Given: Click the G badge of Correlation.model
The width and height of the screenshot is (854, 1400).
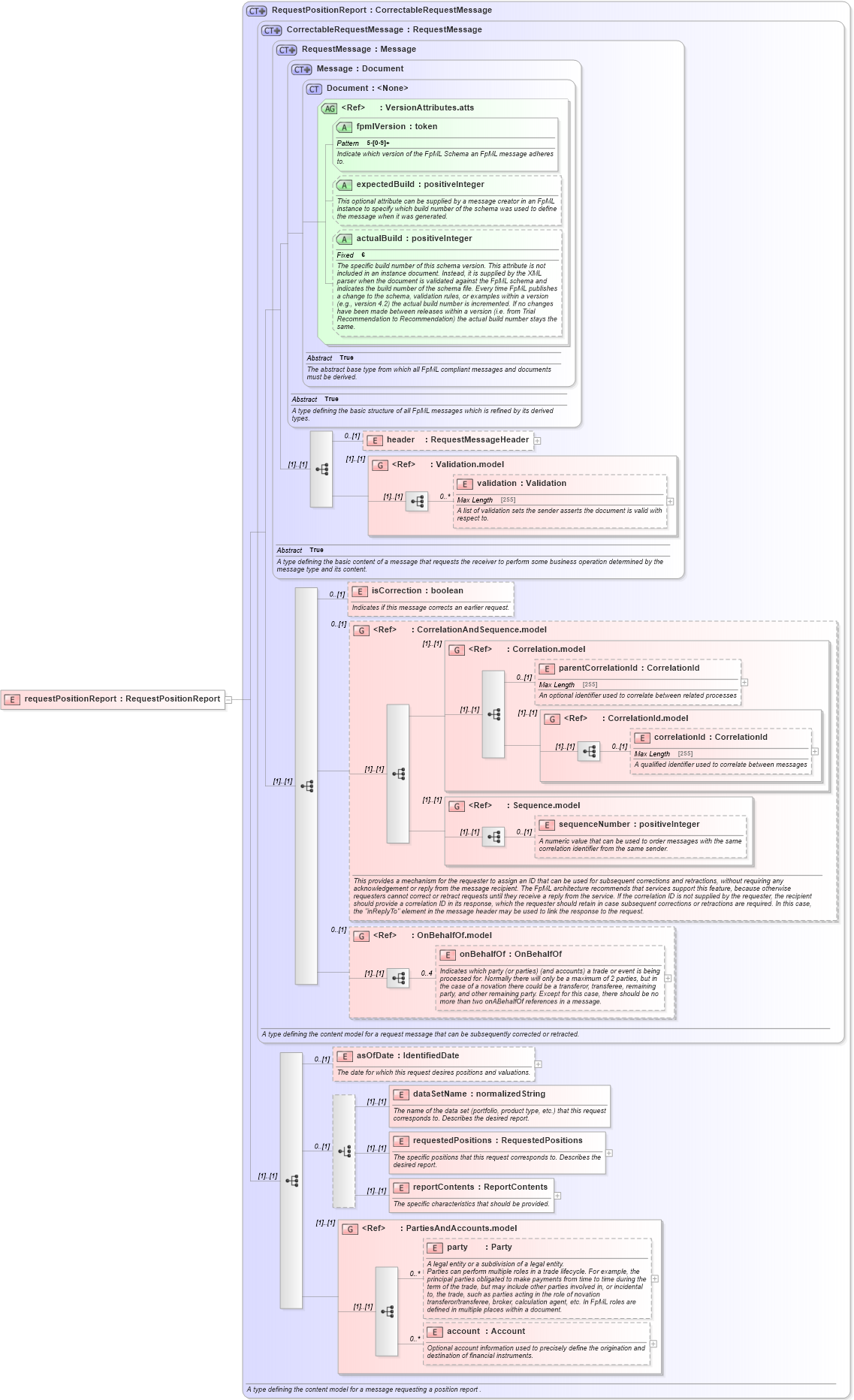Looking at the screenshot, I should tap(457, 650).
